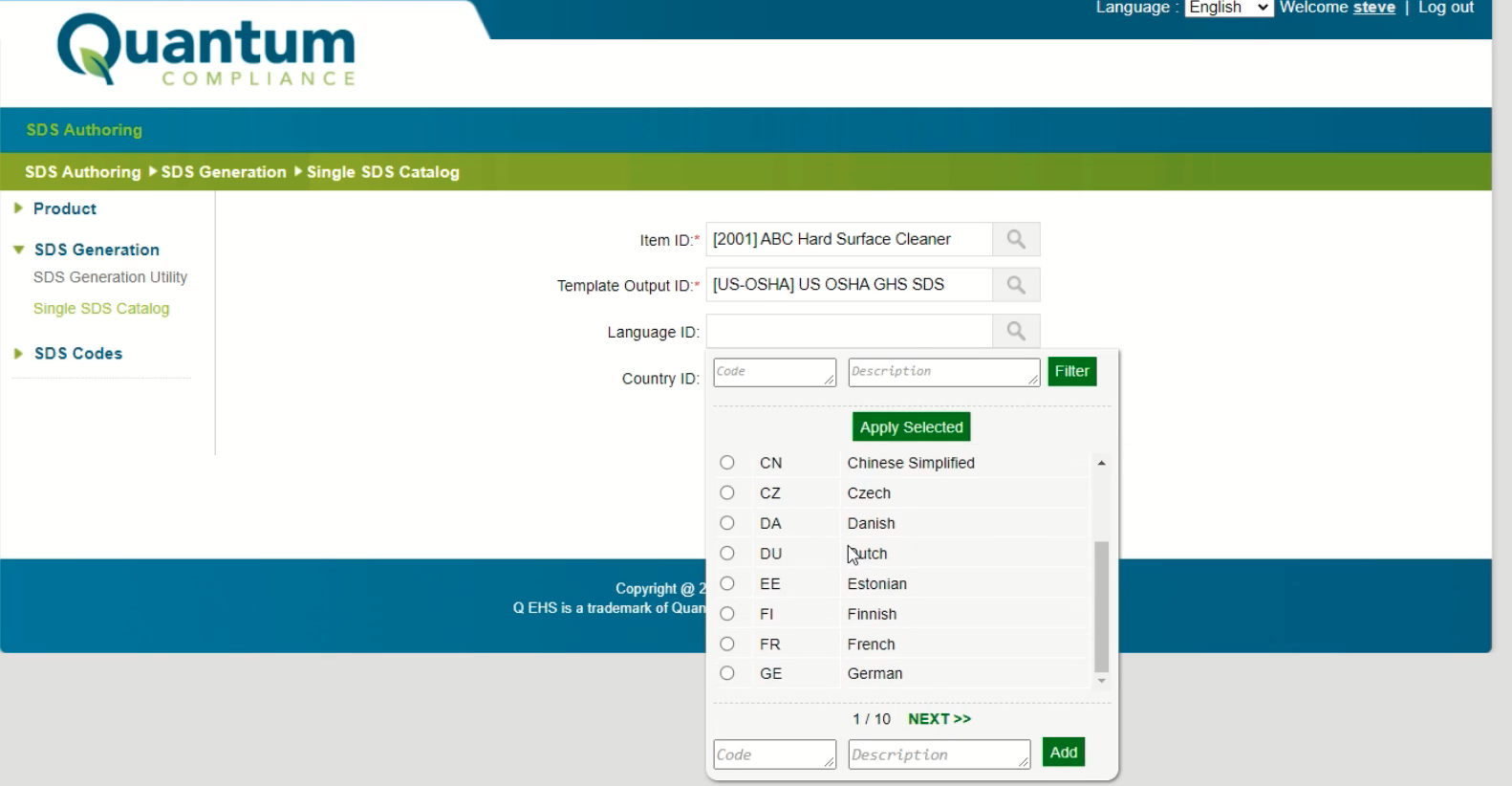Go to SDS Generation breadcrumb

pyautogui.click(x=224, y=172)
